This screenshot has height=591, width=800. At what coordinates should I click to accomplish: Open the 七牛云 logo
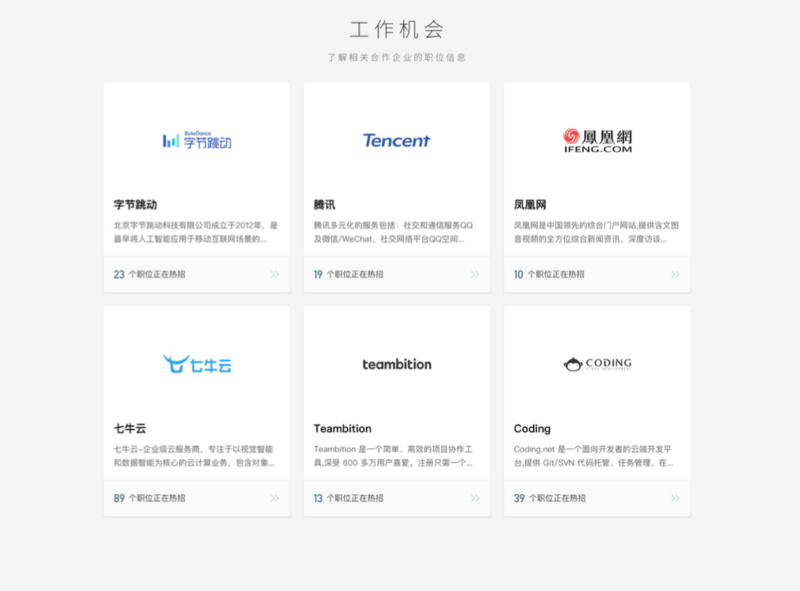click(x=197, y=364)
